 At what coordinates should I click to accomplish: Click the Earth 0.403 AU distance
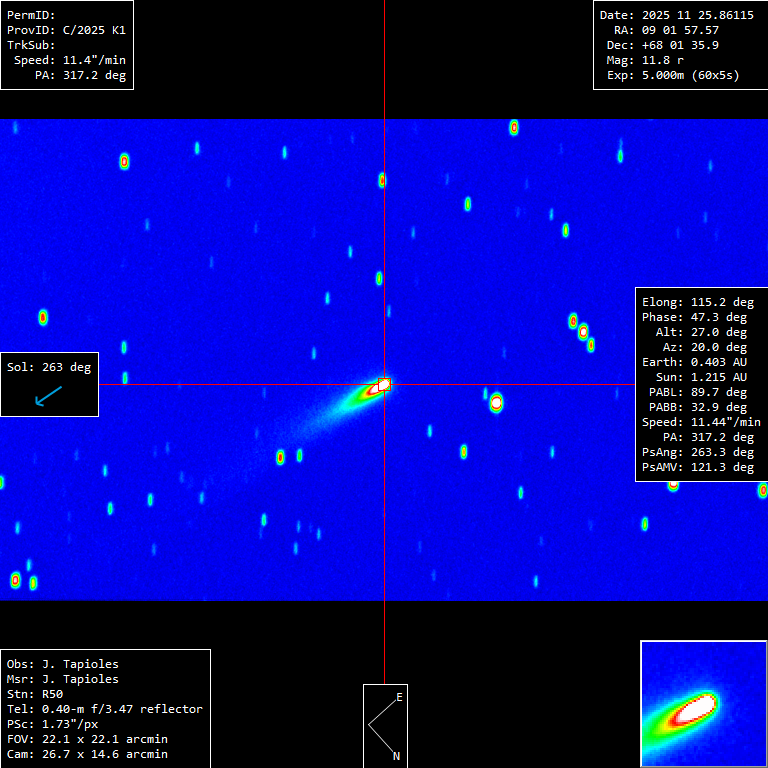pyautogui.click(x=698, y=362)
